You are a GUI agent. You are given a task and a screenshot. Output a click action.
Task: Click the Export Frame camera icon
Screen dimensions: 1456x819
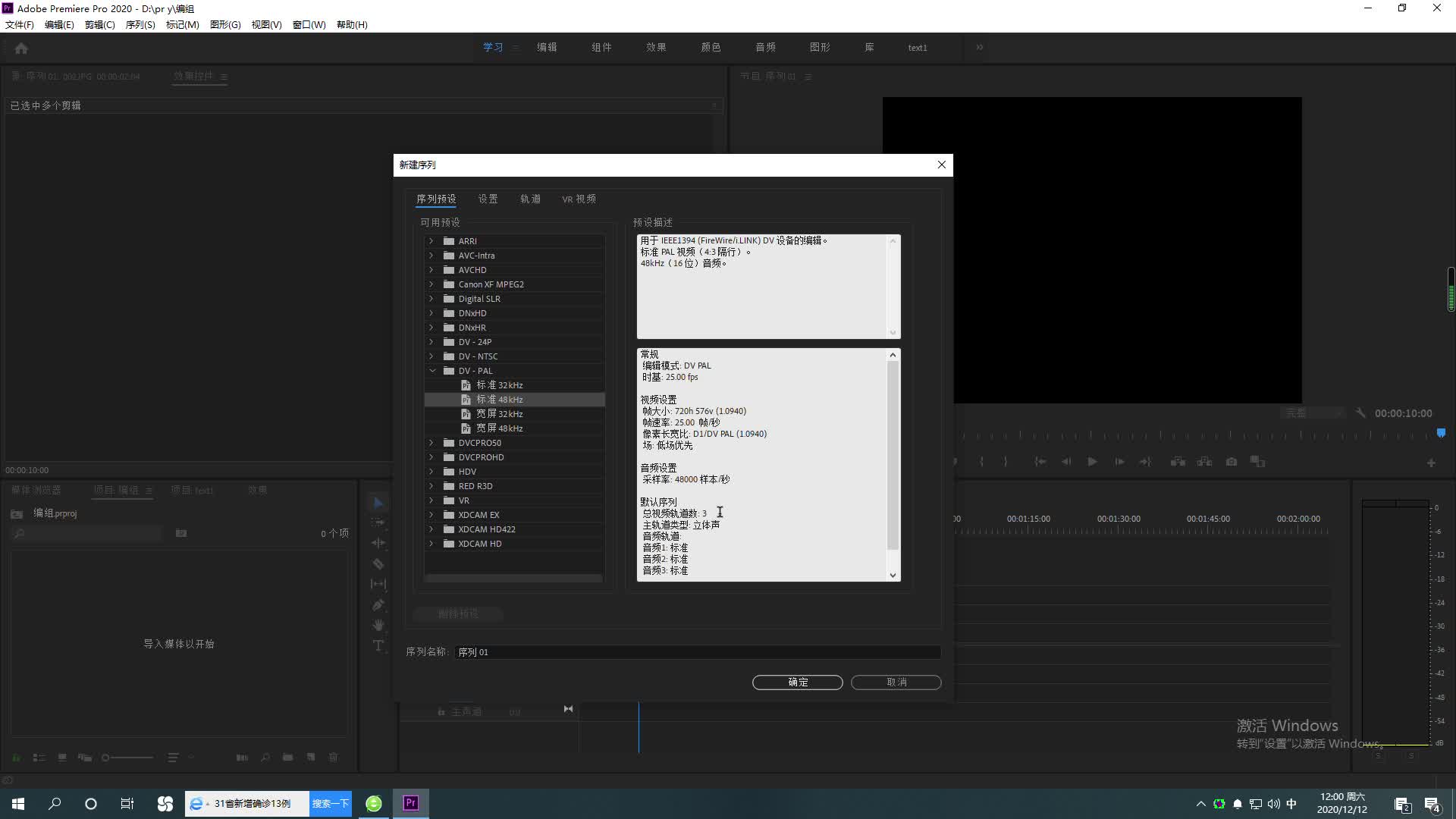[x=1232, y=461]
